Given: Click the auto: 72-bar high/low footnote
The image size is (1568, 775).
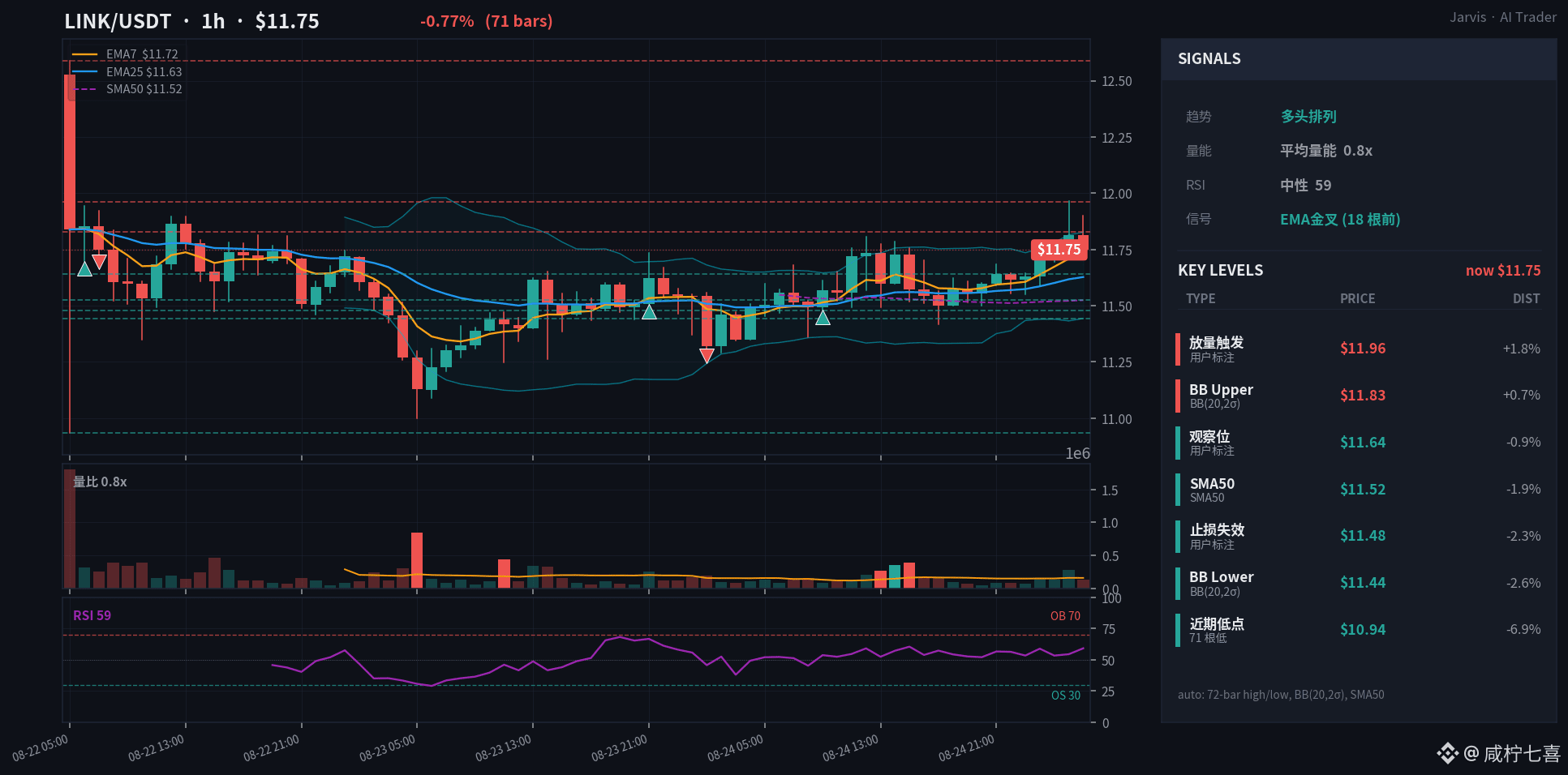Looking at the screenshot, I should point(1281,695).
